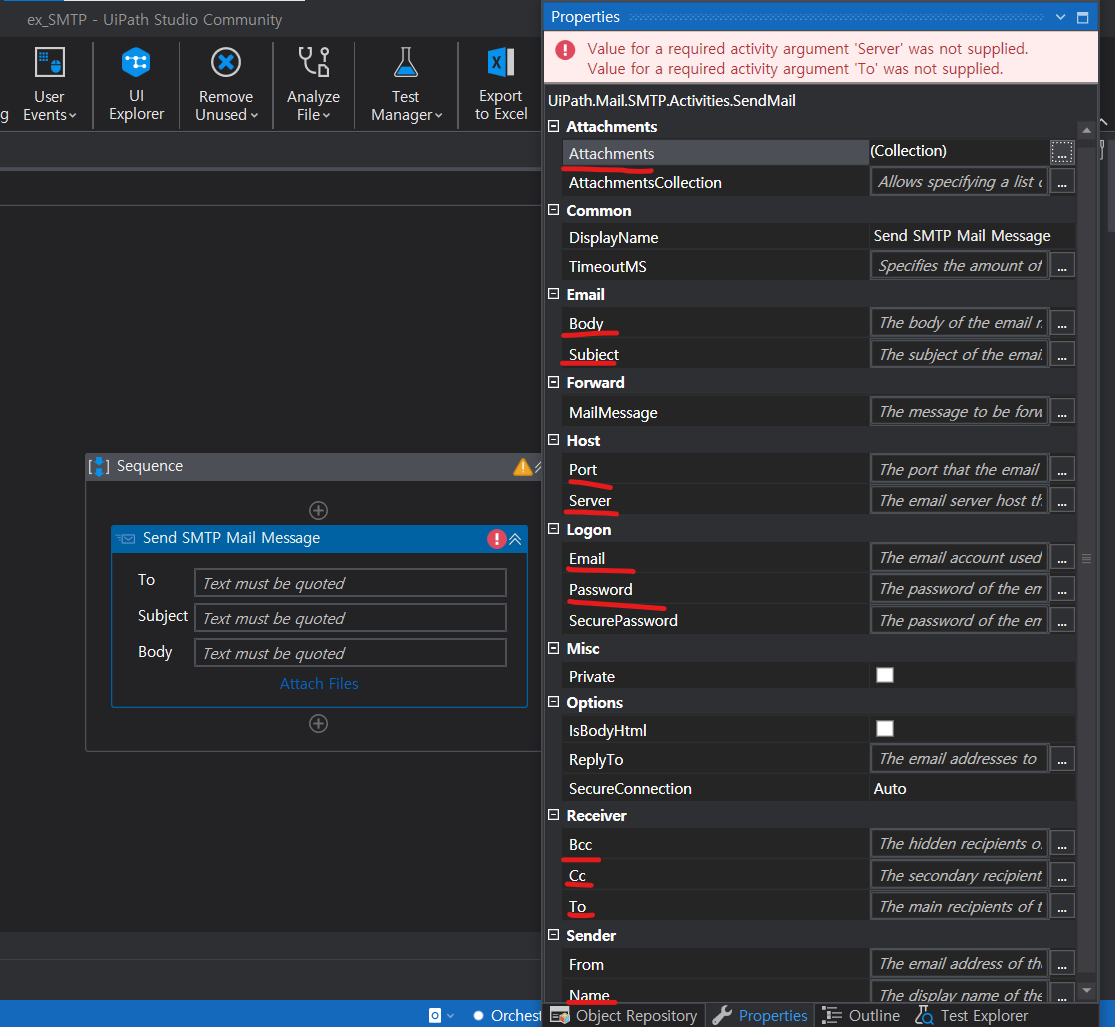Screen dimensions: 1115x1027
Task: Switch to Properties tab at bottom
Action: pyautogui.click(x=760, y=1016)
